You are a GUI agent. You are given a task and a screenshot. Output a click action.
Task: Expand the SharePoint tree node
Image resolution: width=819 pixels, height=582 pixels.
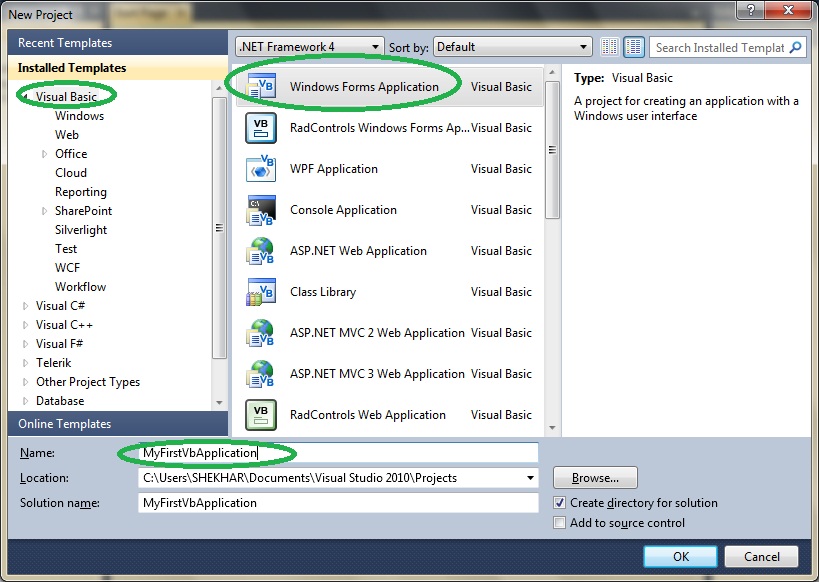click(x=44, y=211)
